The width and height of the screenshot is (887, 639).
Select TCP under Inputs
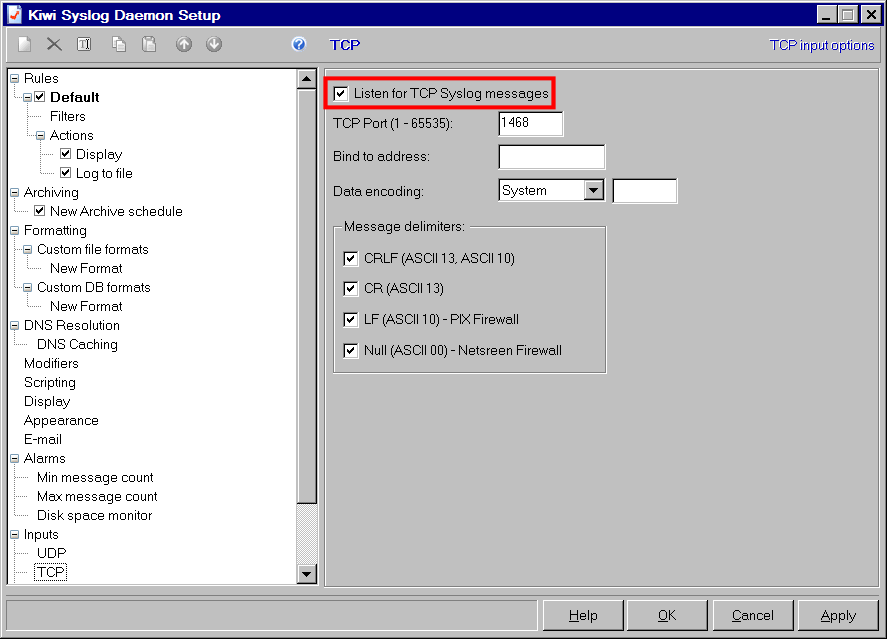click(51, 572)
